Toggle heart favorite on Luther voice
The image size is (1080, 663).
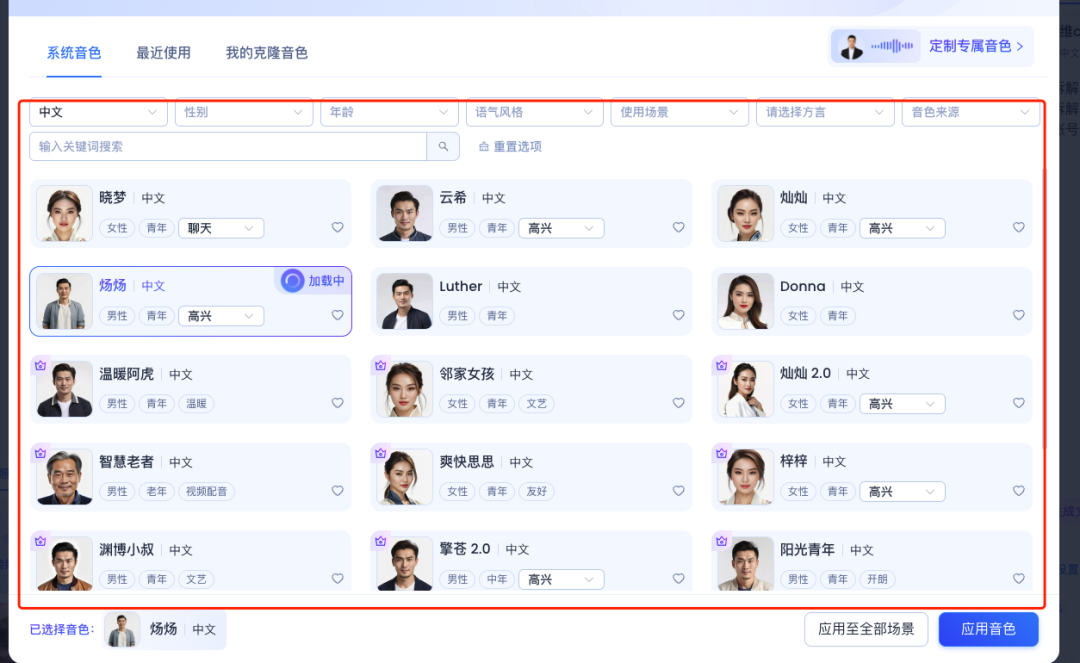tap(679, 316)
